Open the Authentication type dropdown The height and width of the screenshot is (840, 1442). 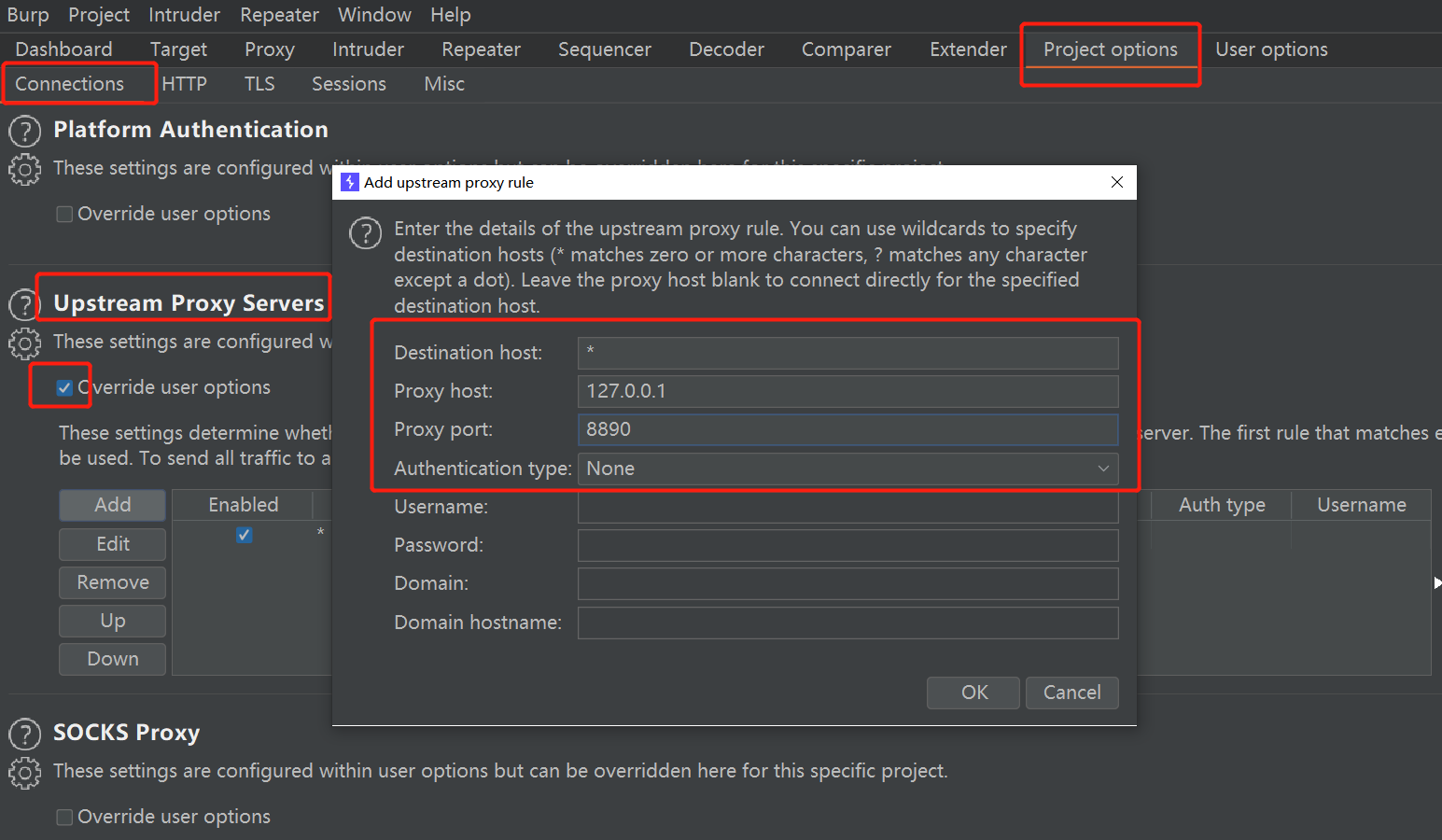[x=848, y=469]
